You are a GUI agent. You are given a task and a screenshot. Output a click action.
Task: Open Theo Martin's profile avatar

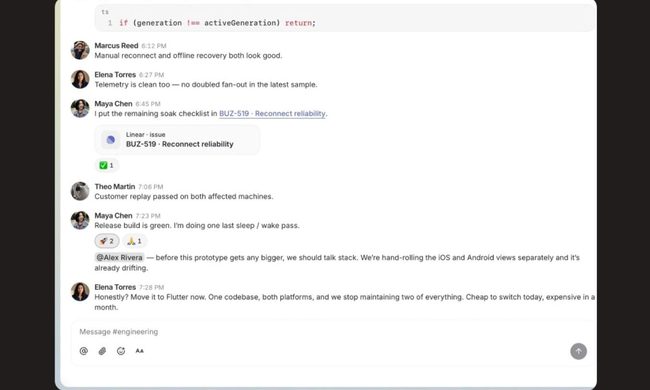[x=80, y=191]
